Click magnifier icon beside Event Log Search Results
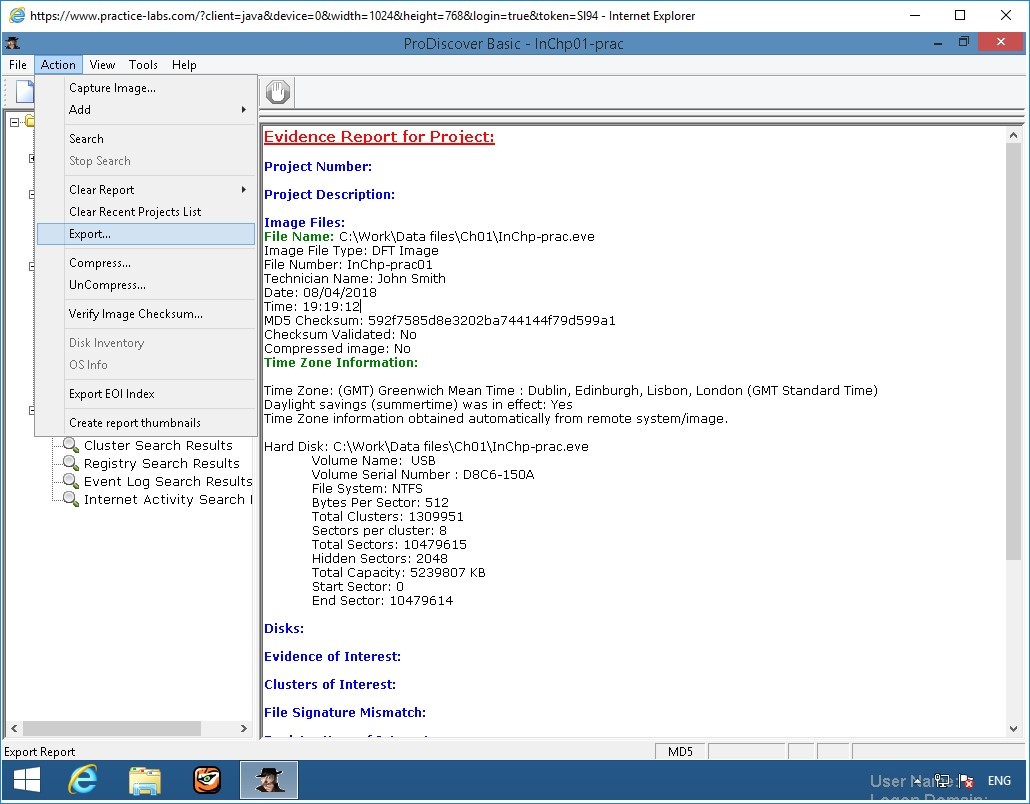This screenshot has height=804, width=1030. click(70, 481)
